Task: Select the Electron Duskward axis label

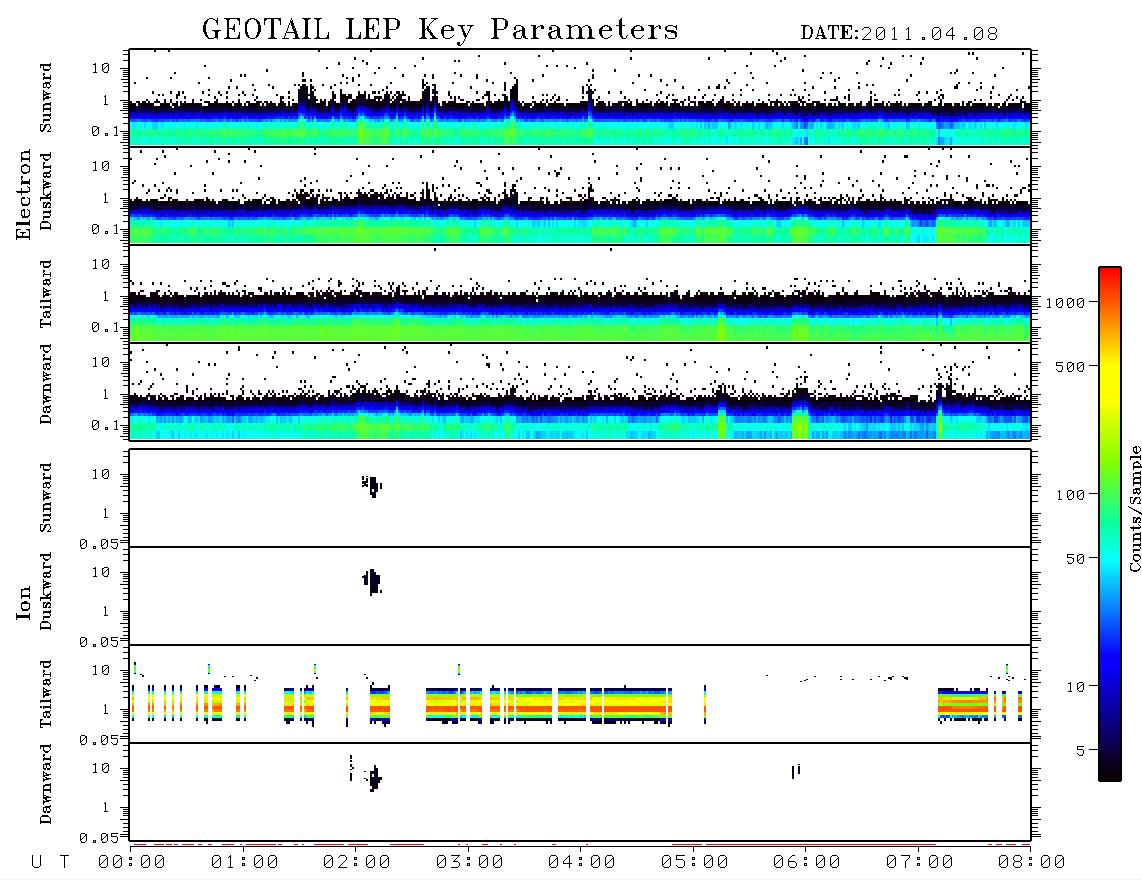Action: click(x=46, y=191)
